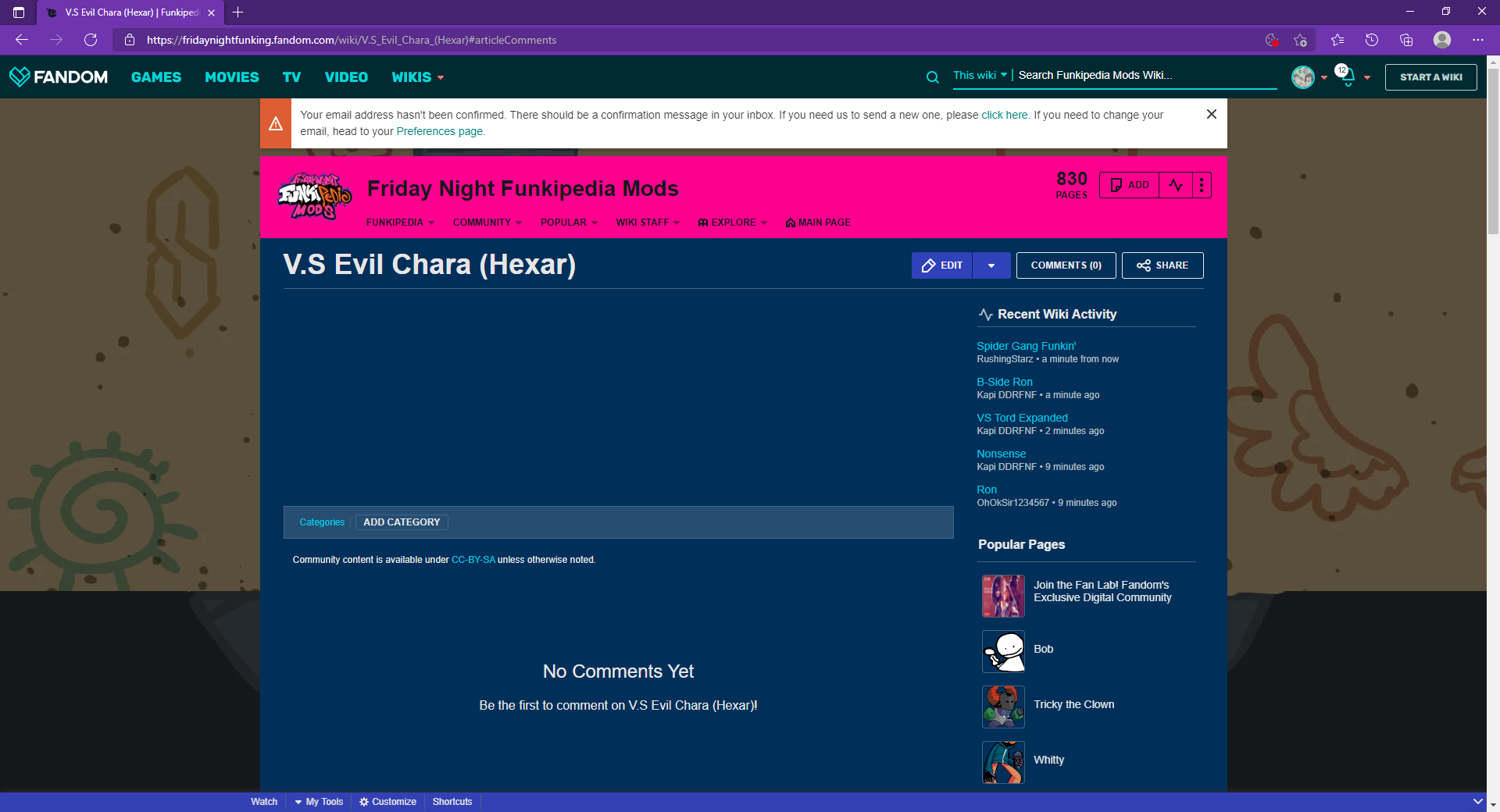Expand My Tools in bottom toolbar
This screenshot has width=1500, height=812.
click(319, 802)
